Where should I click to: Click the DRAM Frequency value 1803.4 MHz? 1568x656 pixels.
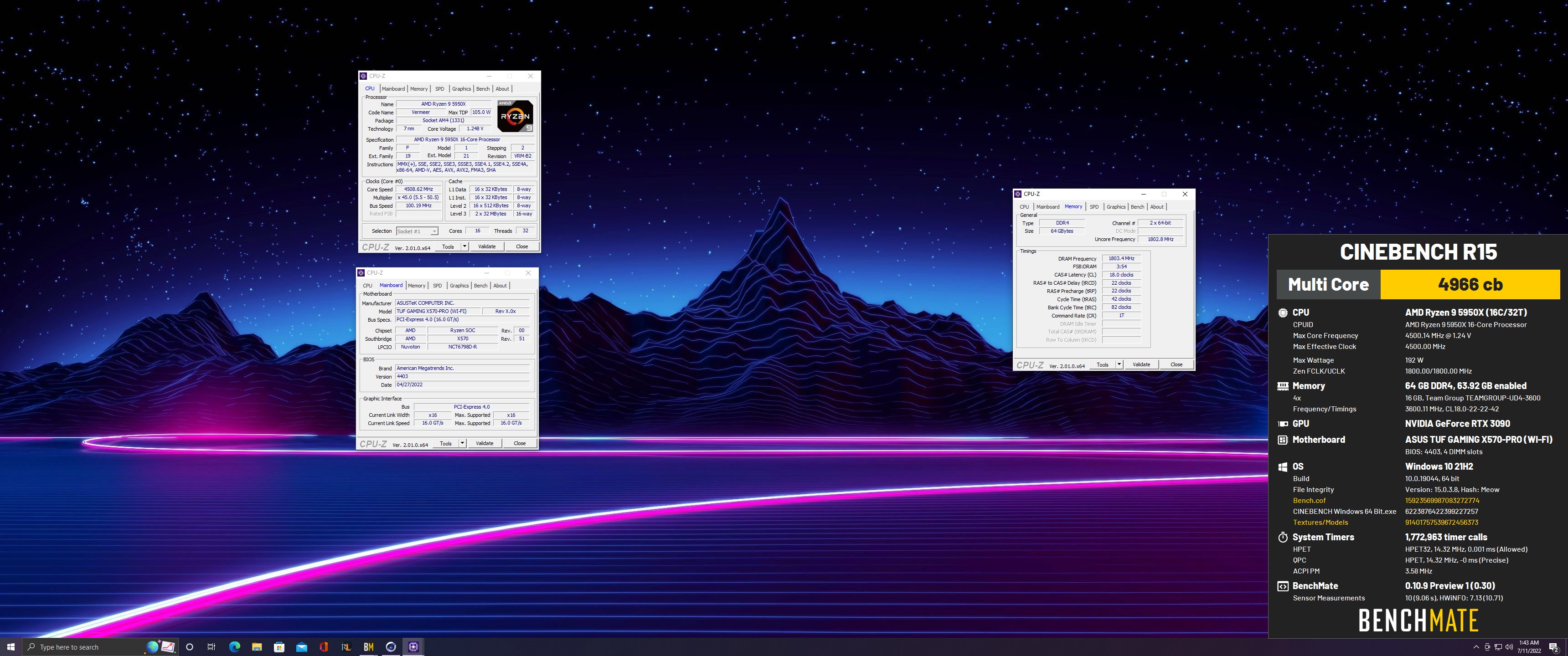point(1121,259)
